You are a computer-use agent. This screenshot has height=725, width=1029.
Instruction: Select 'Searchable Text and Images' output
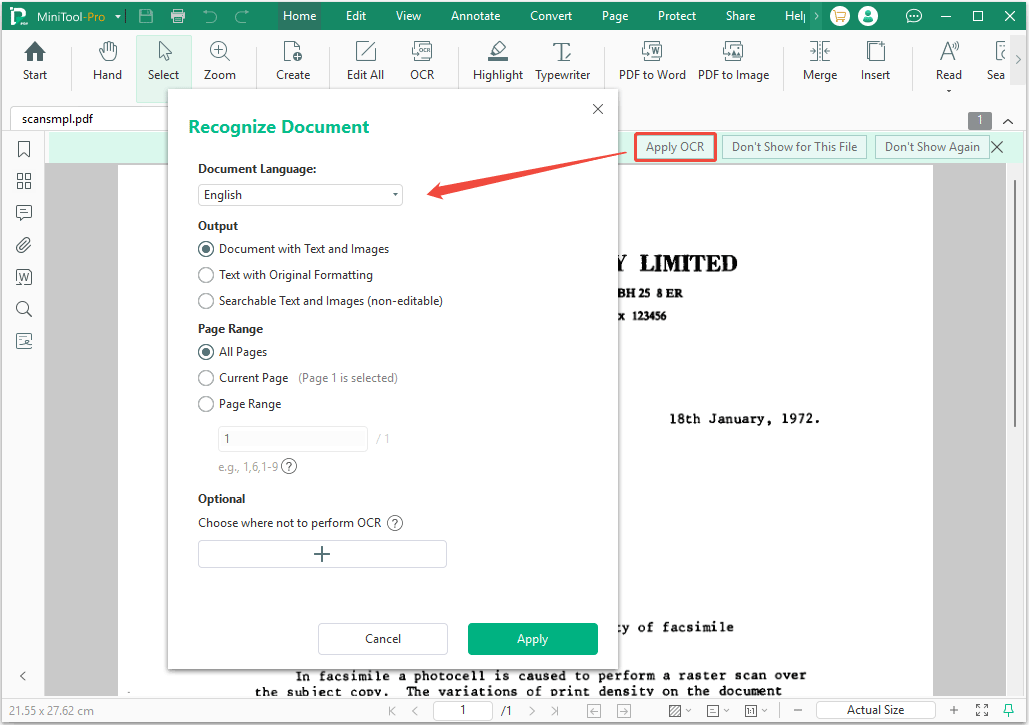point(205,300)
